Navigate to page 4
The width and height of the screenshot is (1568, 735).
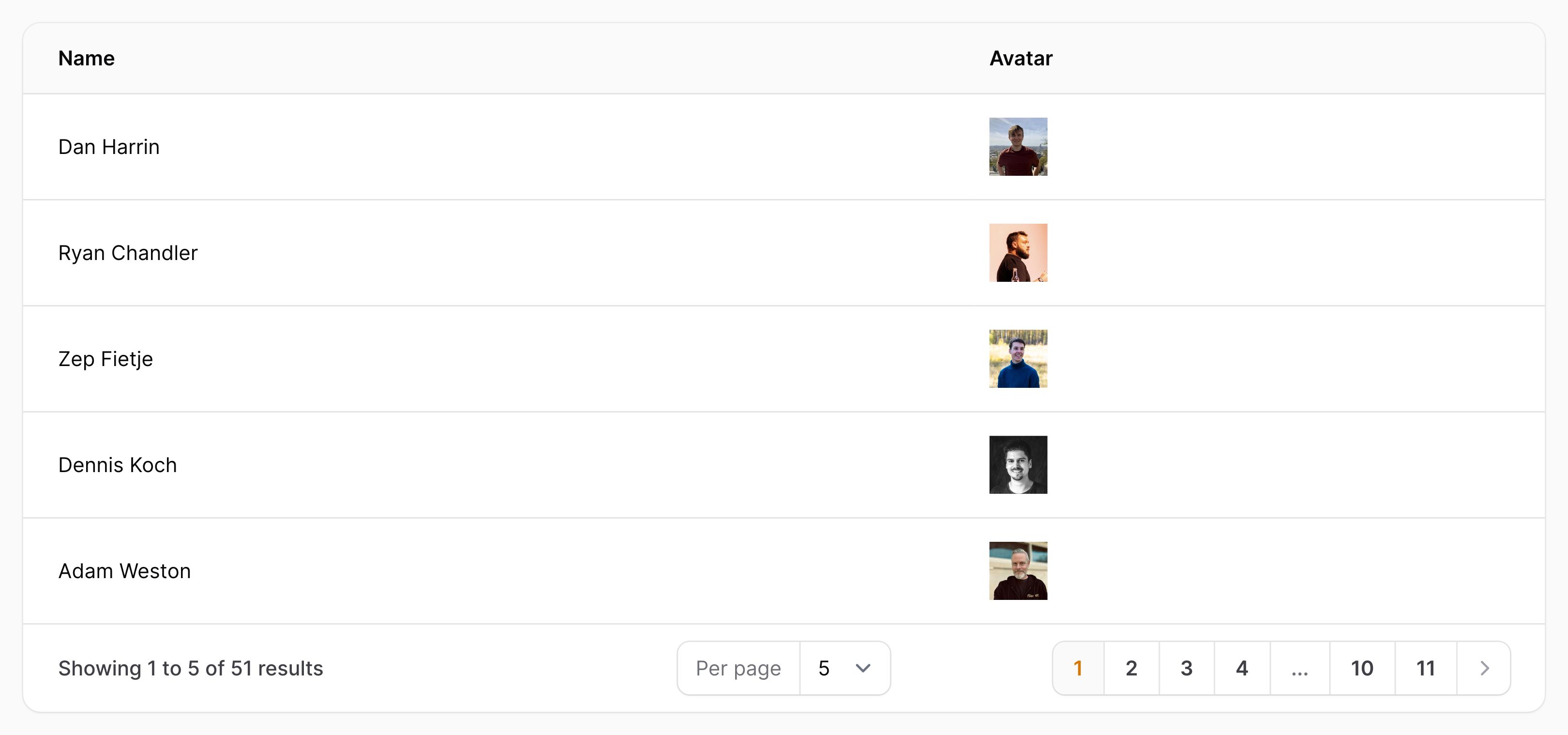point(1242,668)
